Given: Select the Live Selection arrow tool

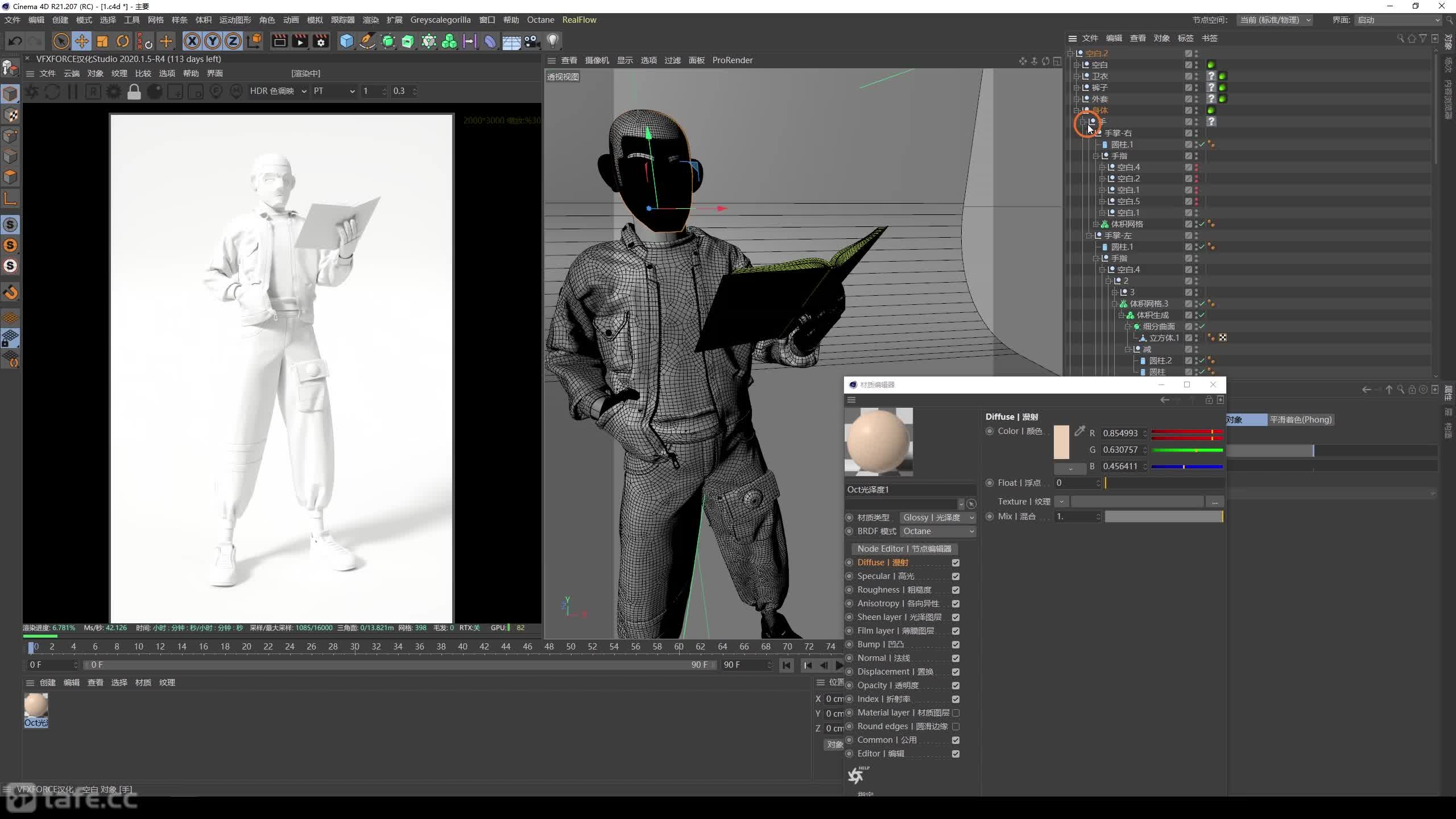Looking at the screenshot, I should (x=61, y=41).
